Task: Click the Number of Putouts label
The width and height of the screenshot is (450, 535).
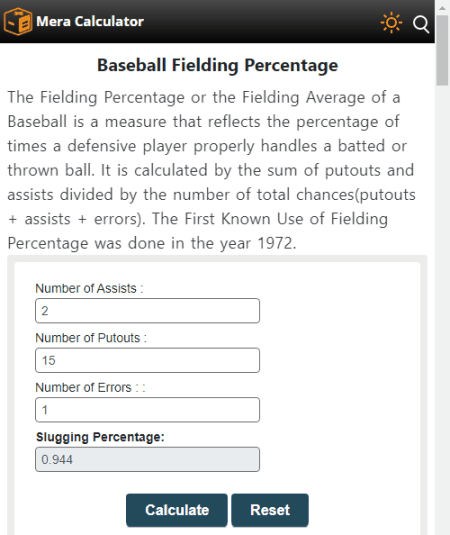Action: (x=91, y=338)
